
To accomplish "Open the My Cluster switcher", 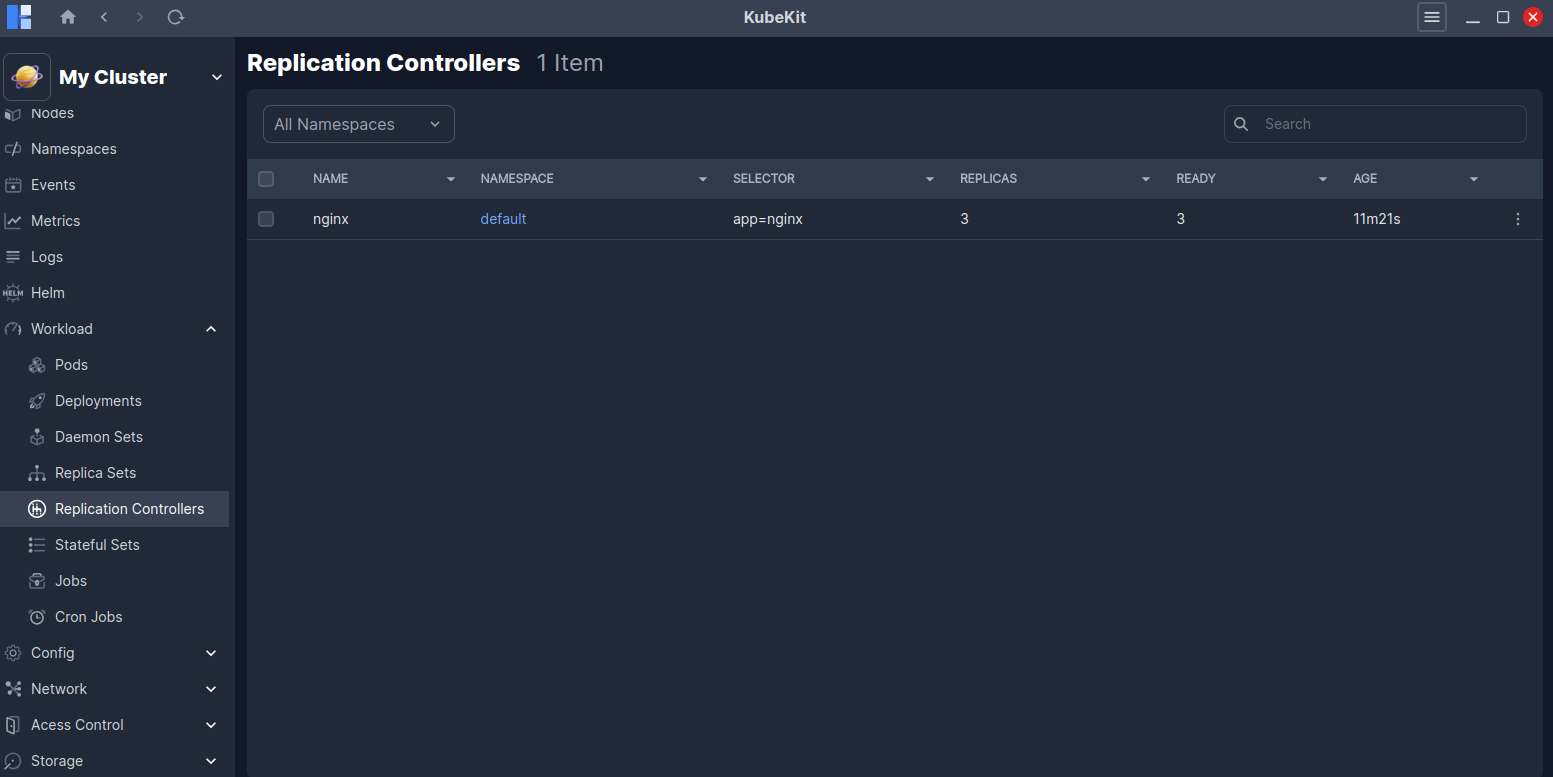I will (x=115, y=76).
